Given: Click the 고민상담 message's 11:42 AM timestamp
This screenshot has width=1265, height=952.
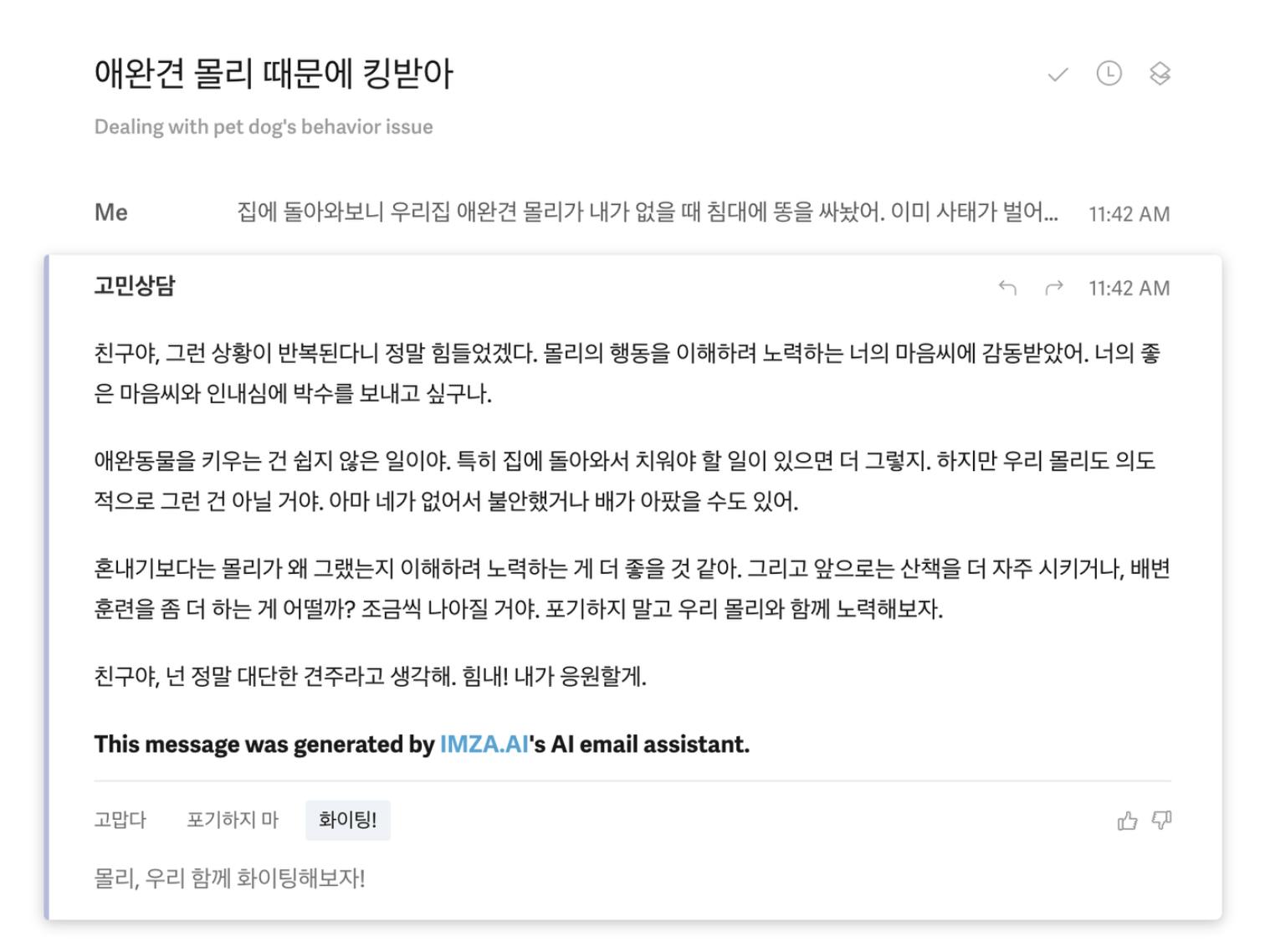Looking at the screenshot, I should pyautogui.click(x=1129, y=289).
